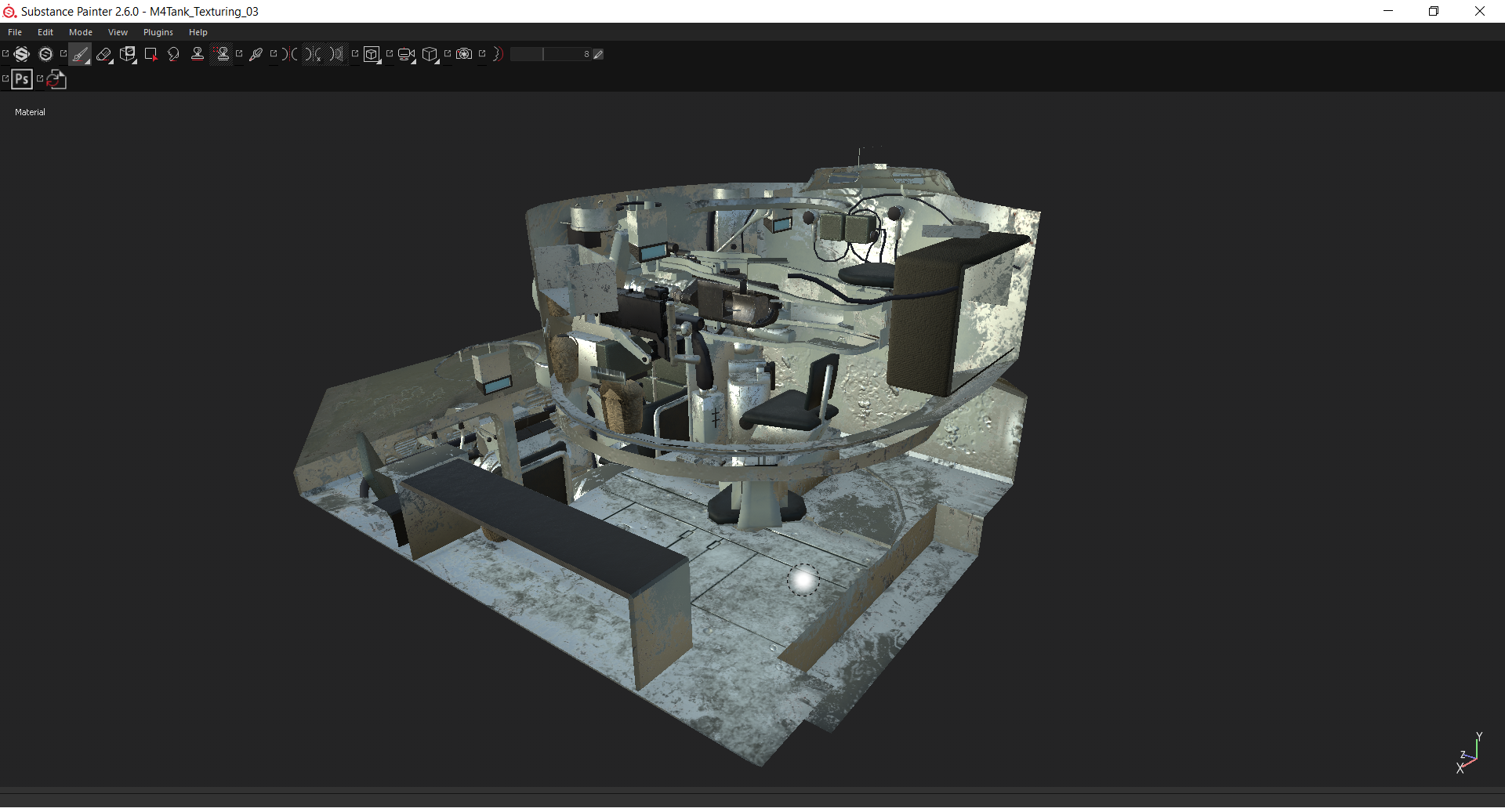1505x812 pixels.
Task: Toggle pen pressure icon next to size slider
Action: [x=598, y=54]
